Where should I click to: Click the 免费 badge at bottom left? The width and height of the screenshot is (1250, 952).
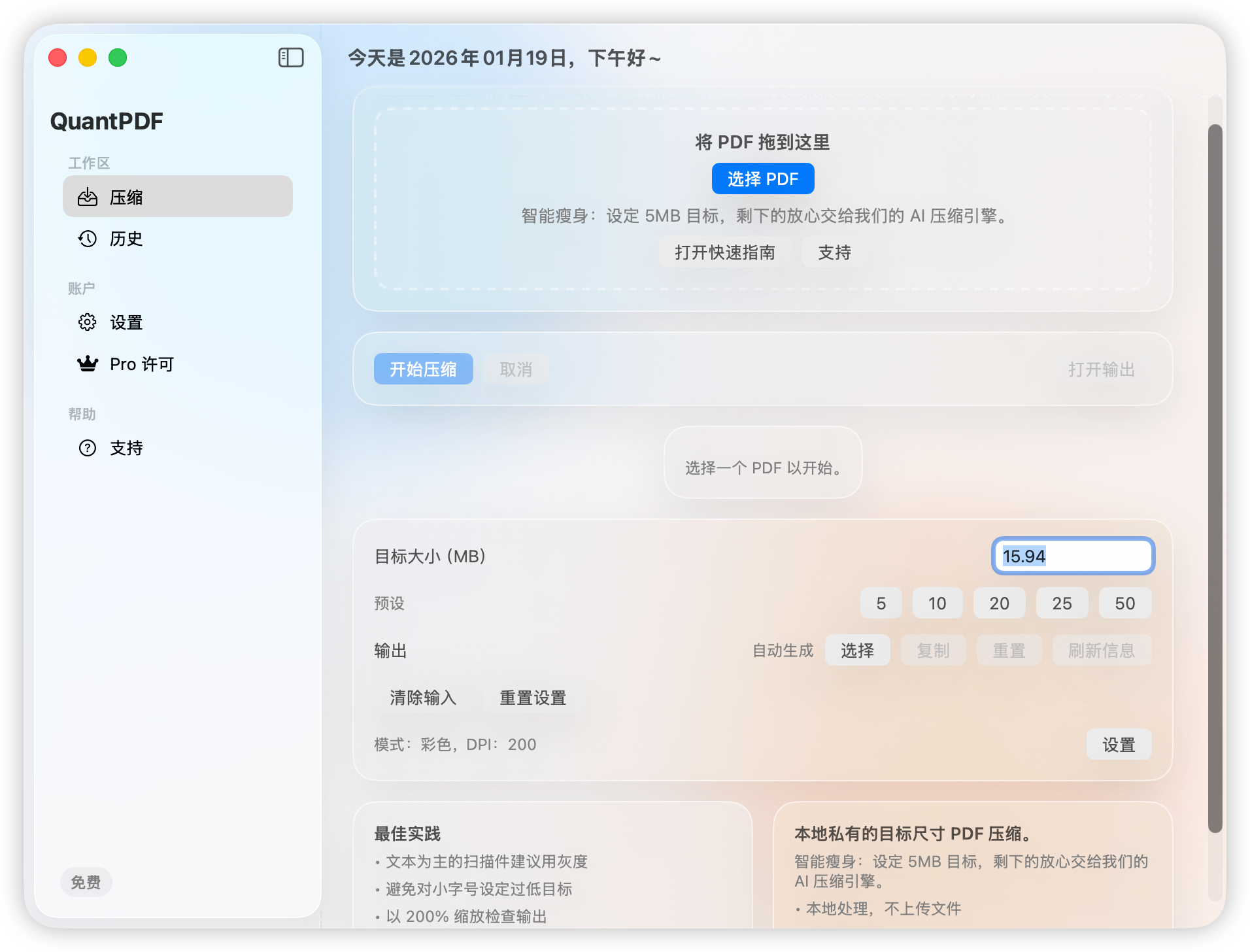[85, 881]
